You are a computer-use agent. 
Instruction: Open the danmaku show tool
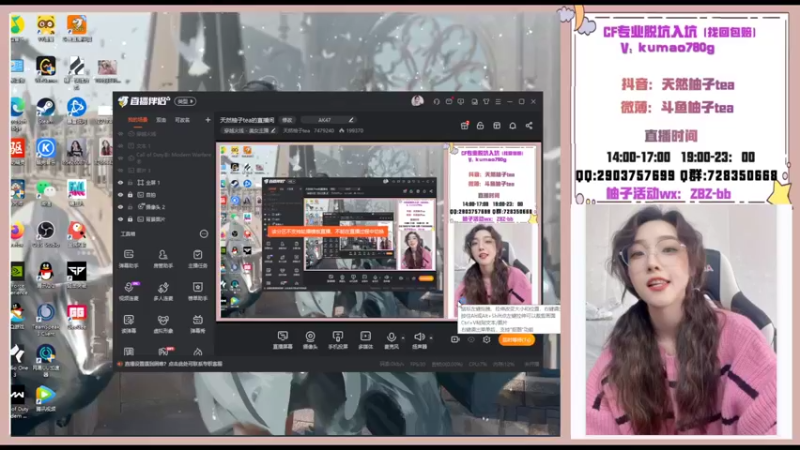(x=197, y=323)
